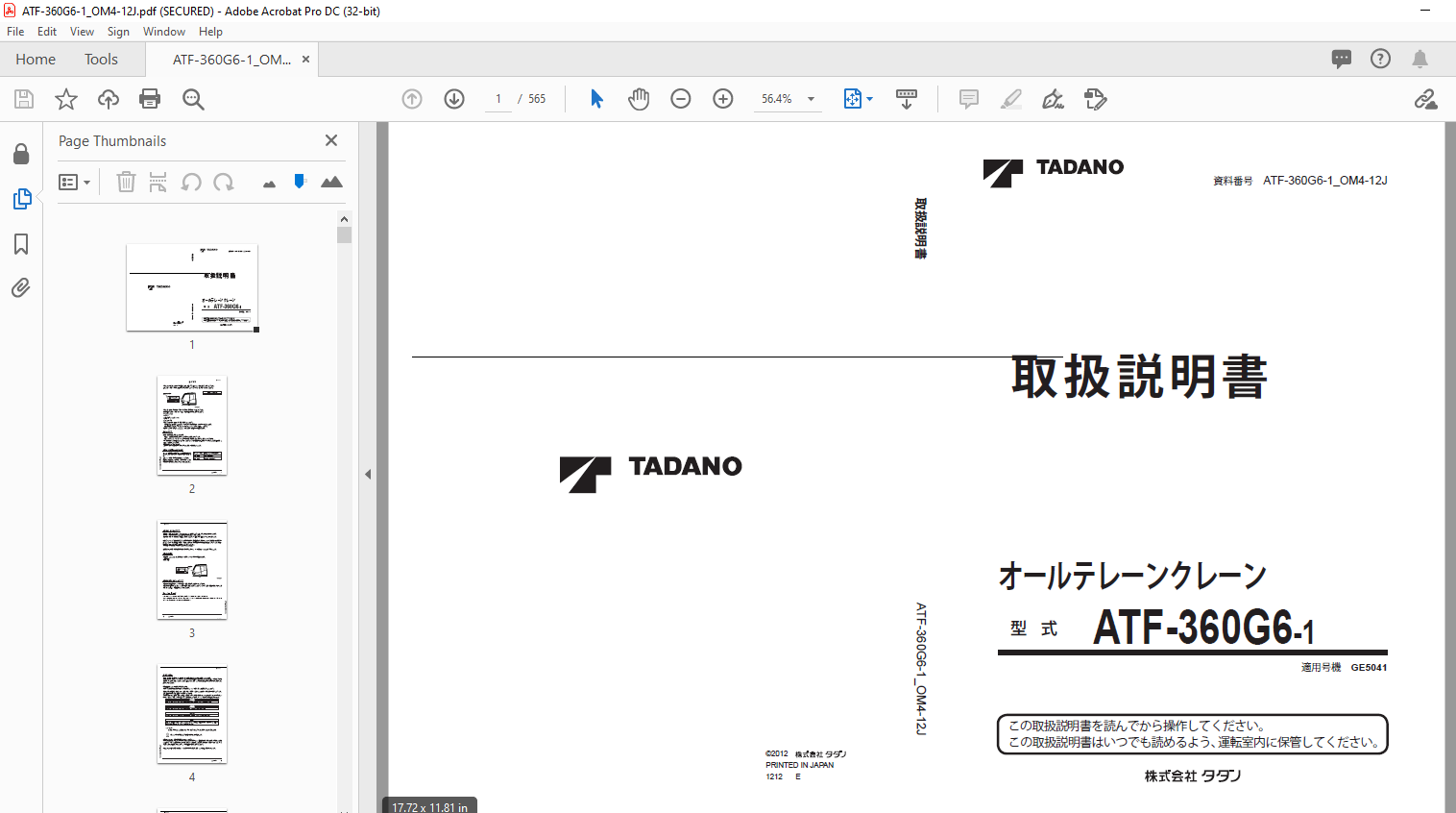The width and height of the screenshot is (1456, 813).
Task: Switch to the Tools tab
Action: tap(101, 60)
